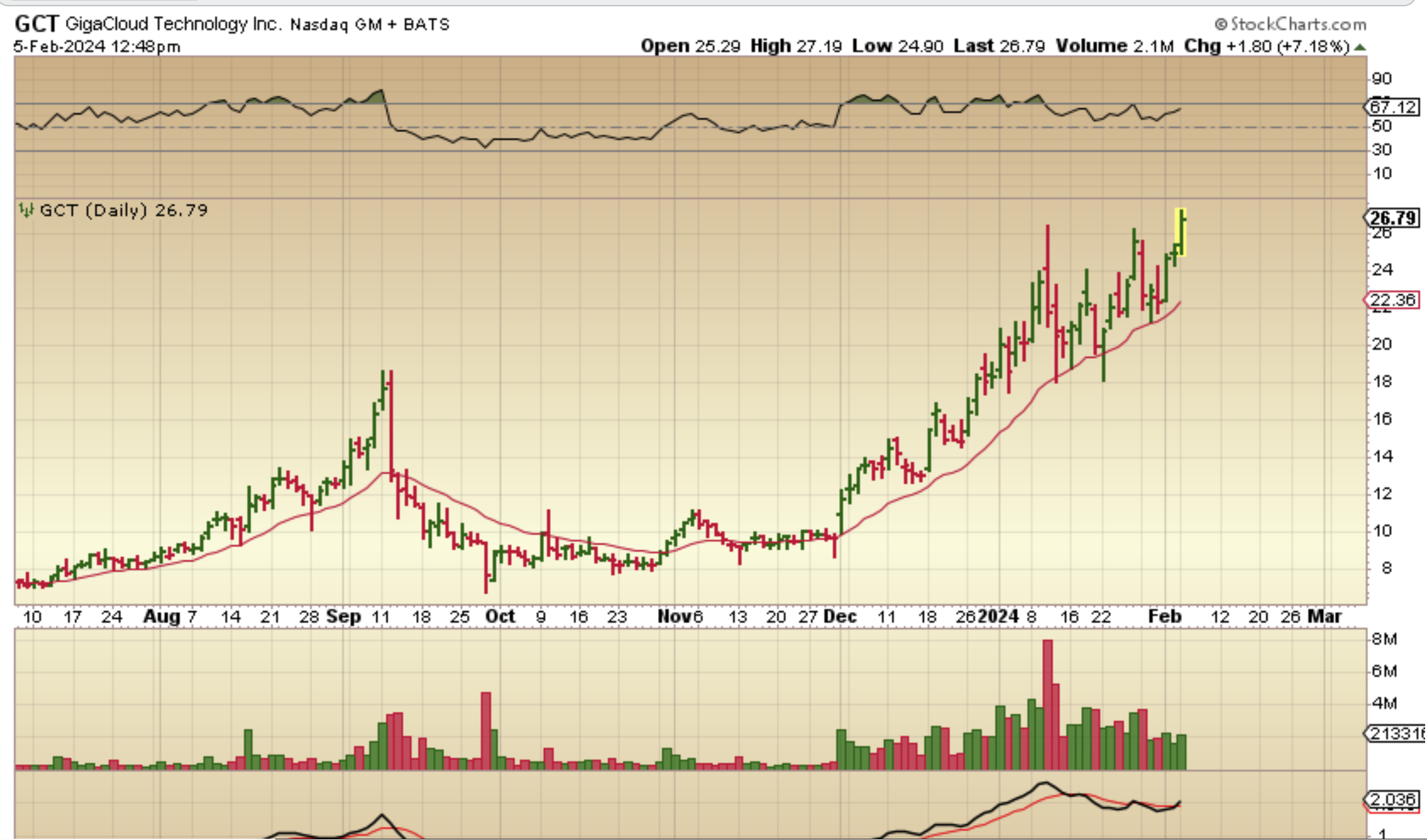Click the 26.79 last price tag
The height and width of the screenshot is (840, 1427).
[1392, 218]
